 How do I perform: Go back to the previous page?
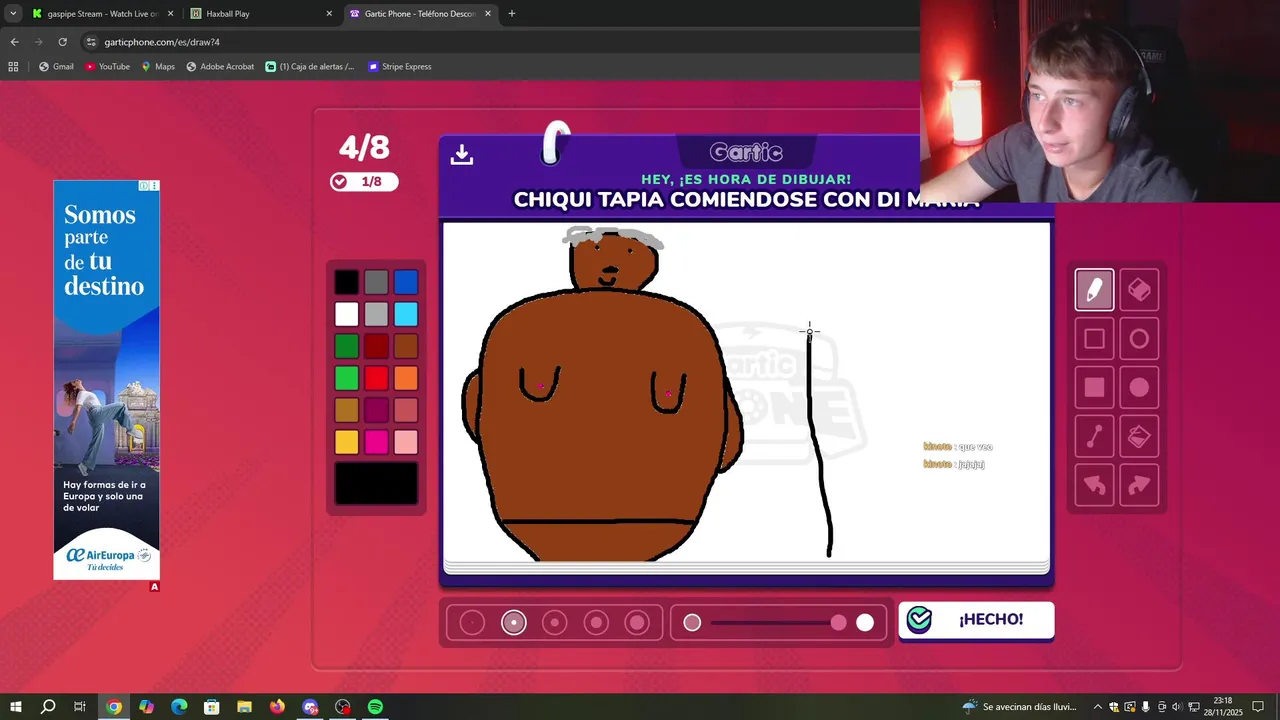14,42
